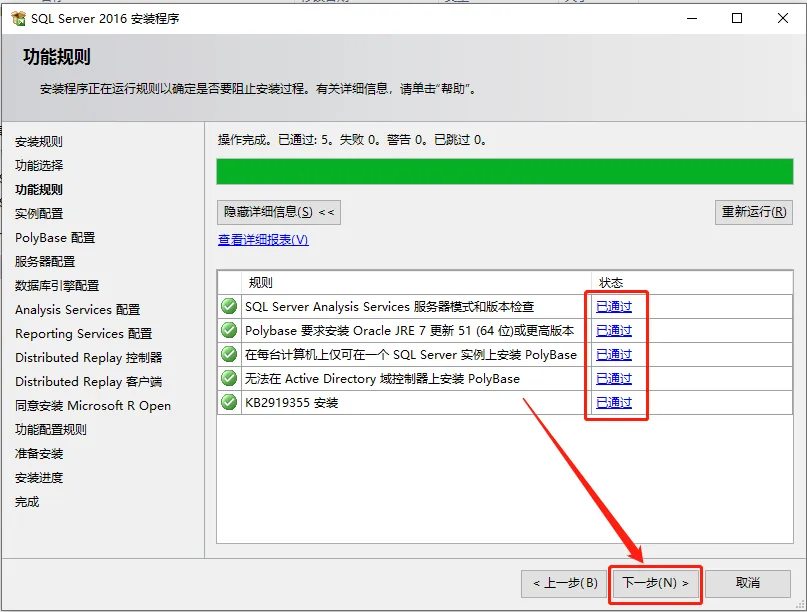Click green check icon for Active Directory rule
This screenshot has width=807, height=612.
(x=229, y=378)
